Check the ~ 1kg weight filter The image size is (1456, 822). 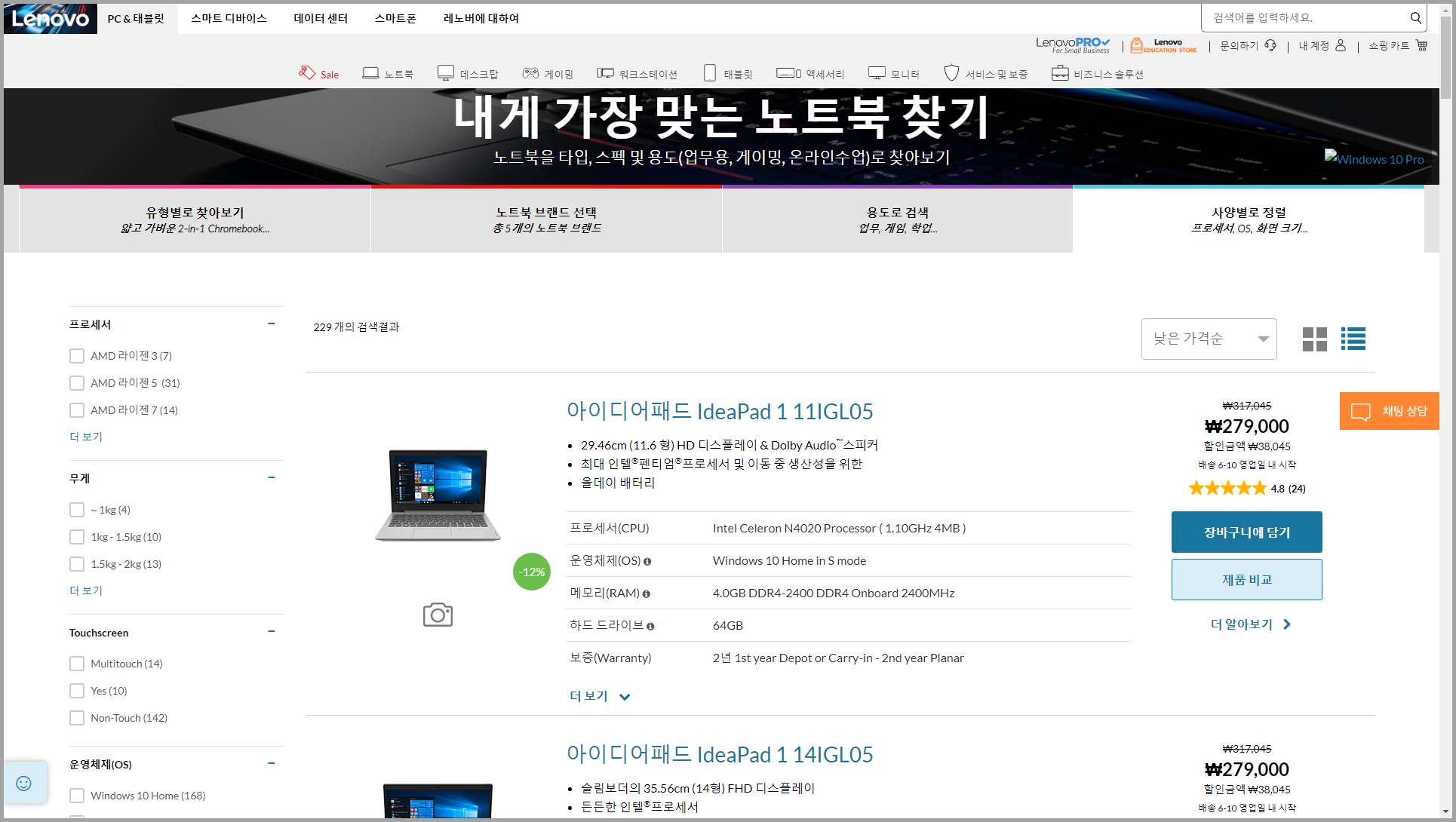coord(77,510)
